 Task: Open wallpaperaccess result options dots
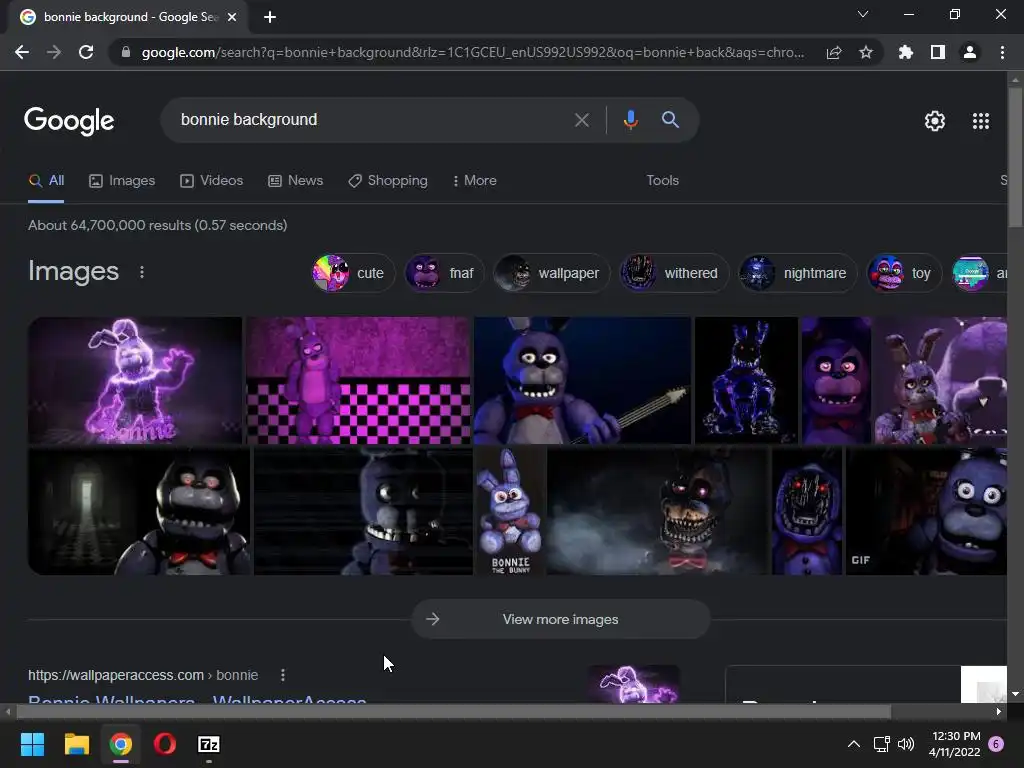pos(283,675)
